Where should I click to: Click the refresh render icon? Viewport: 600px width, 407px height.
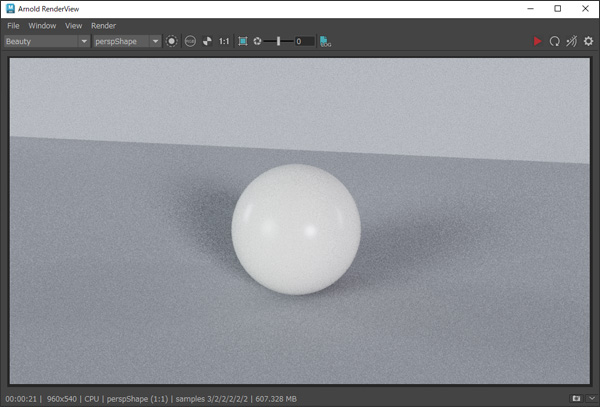[x=554, y=41]
